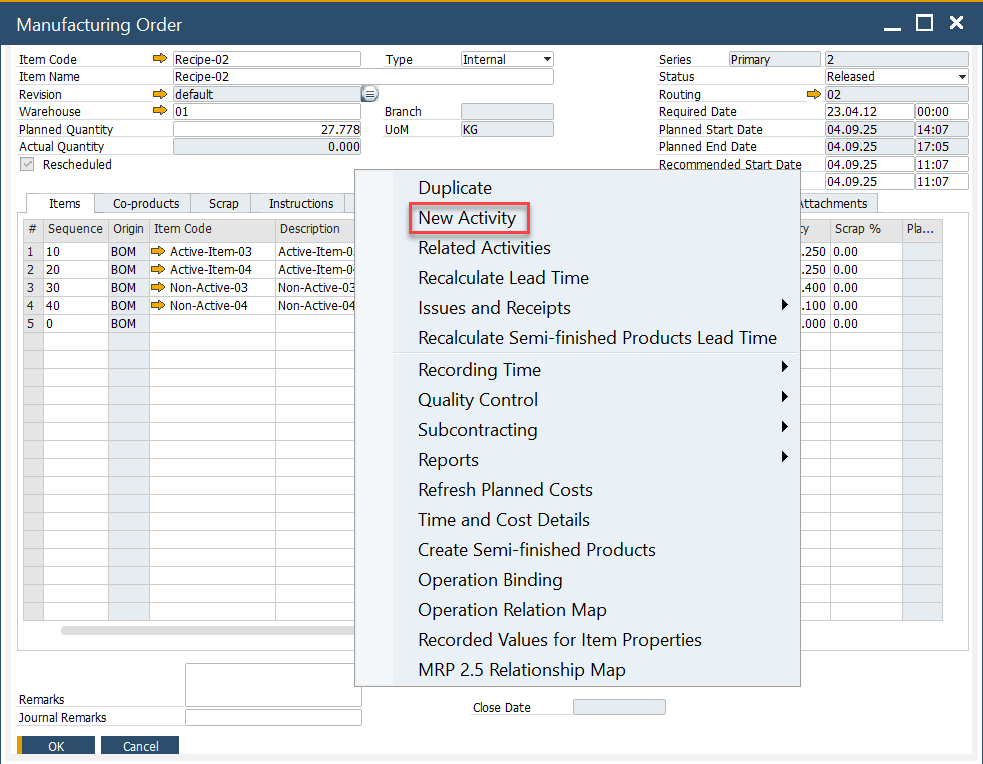
Task: Click the Revision link arrow icon
Action: [160, 94]
